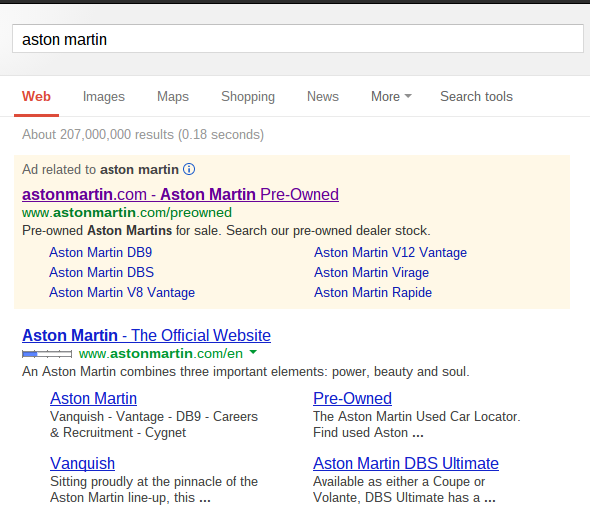Click the green www.astonmartin.com/en URL
Viewport: 590px width, 509px height.
(161, 354)
